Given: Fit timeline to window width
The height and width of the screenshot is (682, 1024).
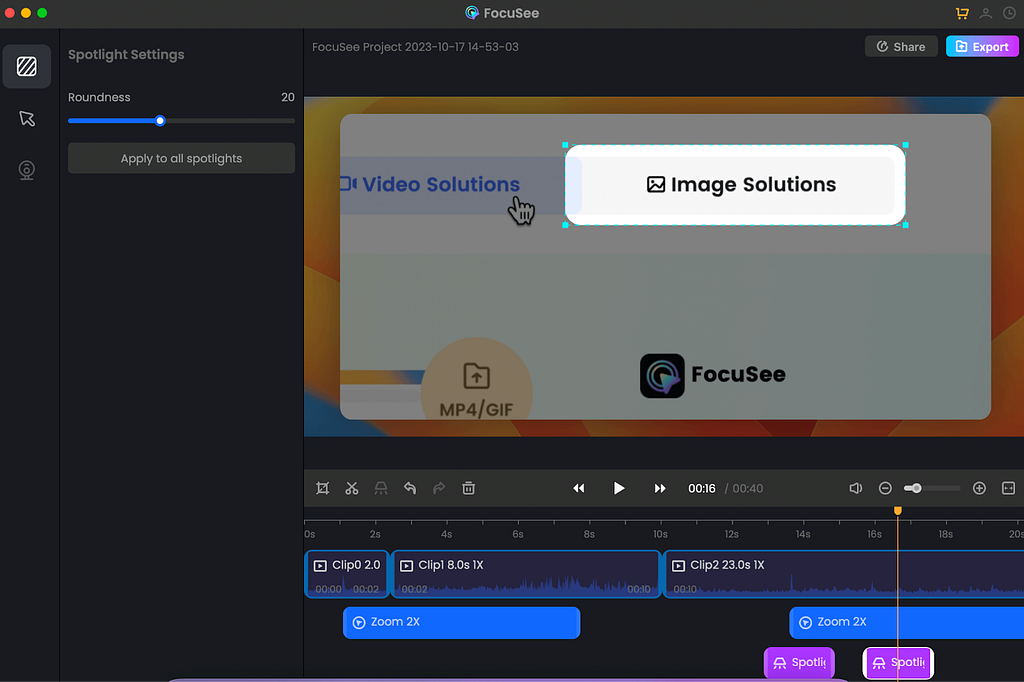Looking at the screenshot, I should tap(1008, 488).
